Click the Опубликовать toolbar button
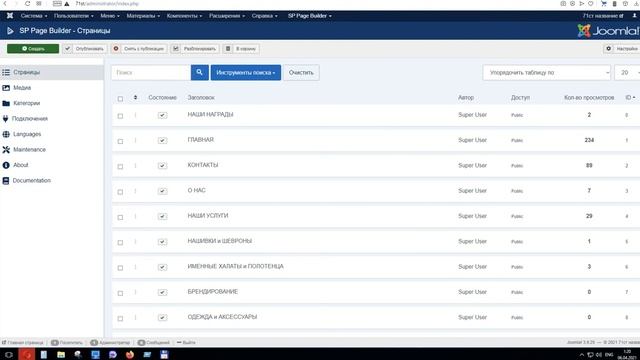The image size is (640, 360). 85,49
